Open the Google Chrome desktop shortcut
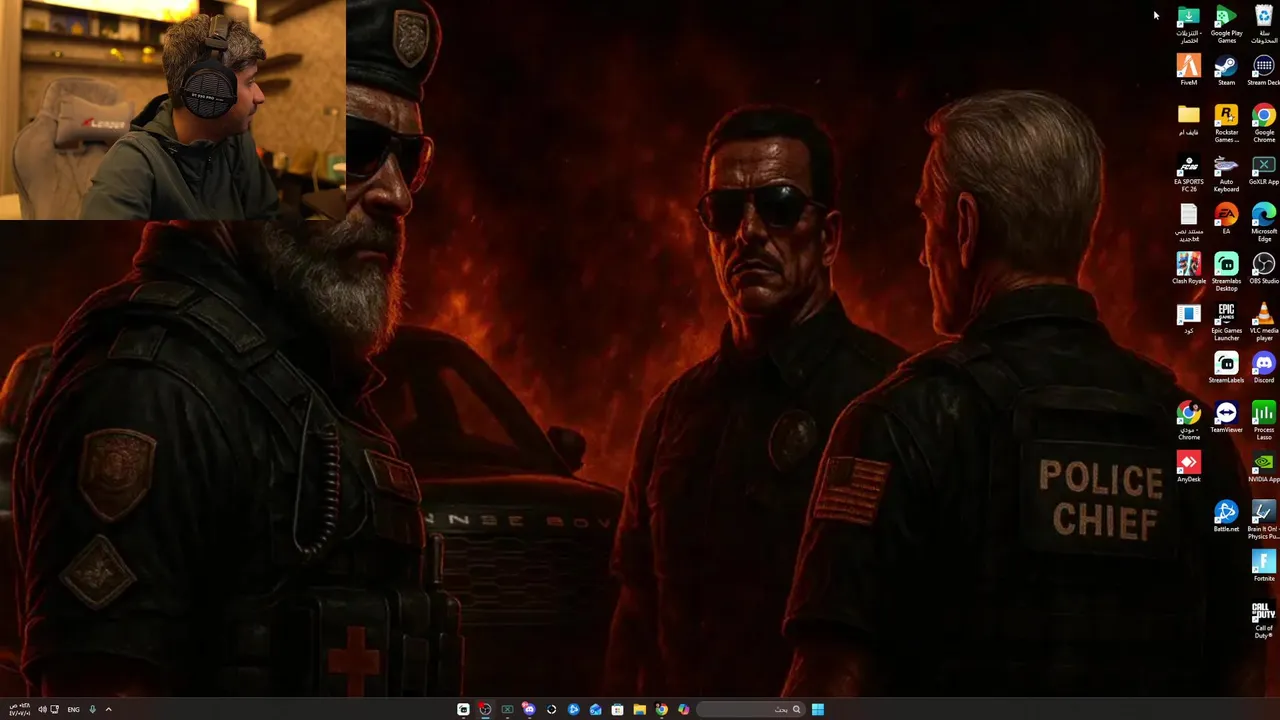 [x=1264, y=123]
